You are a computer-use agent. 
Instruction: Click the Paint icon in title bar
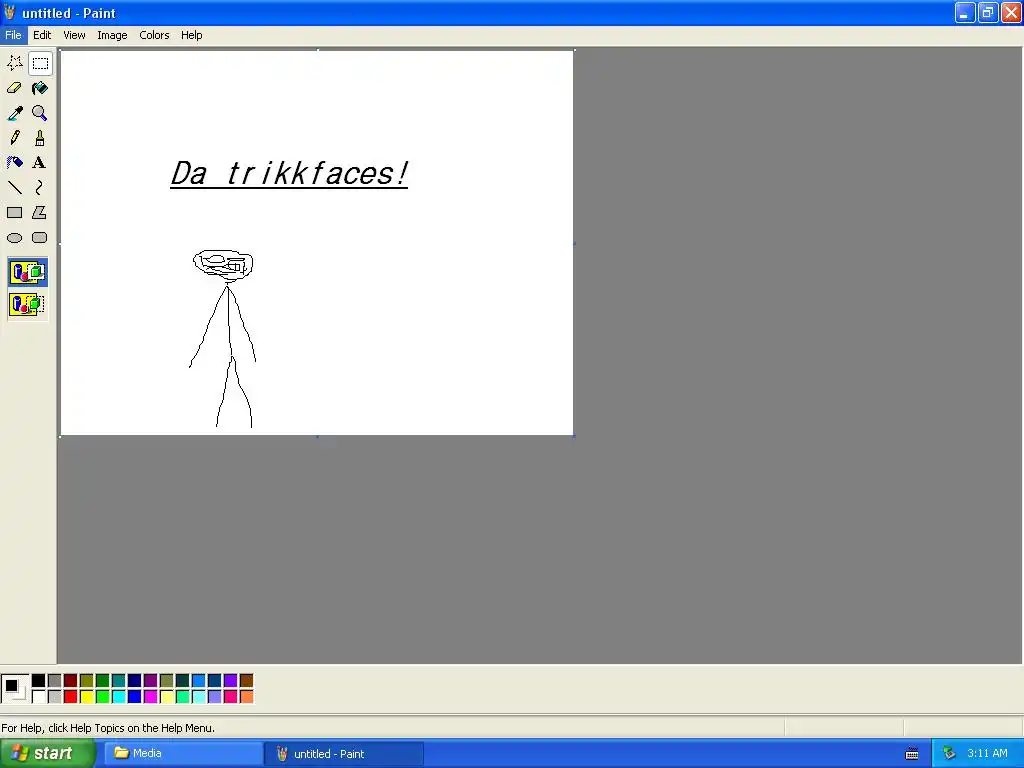point(9,12)
